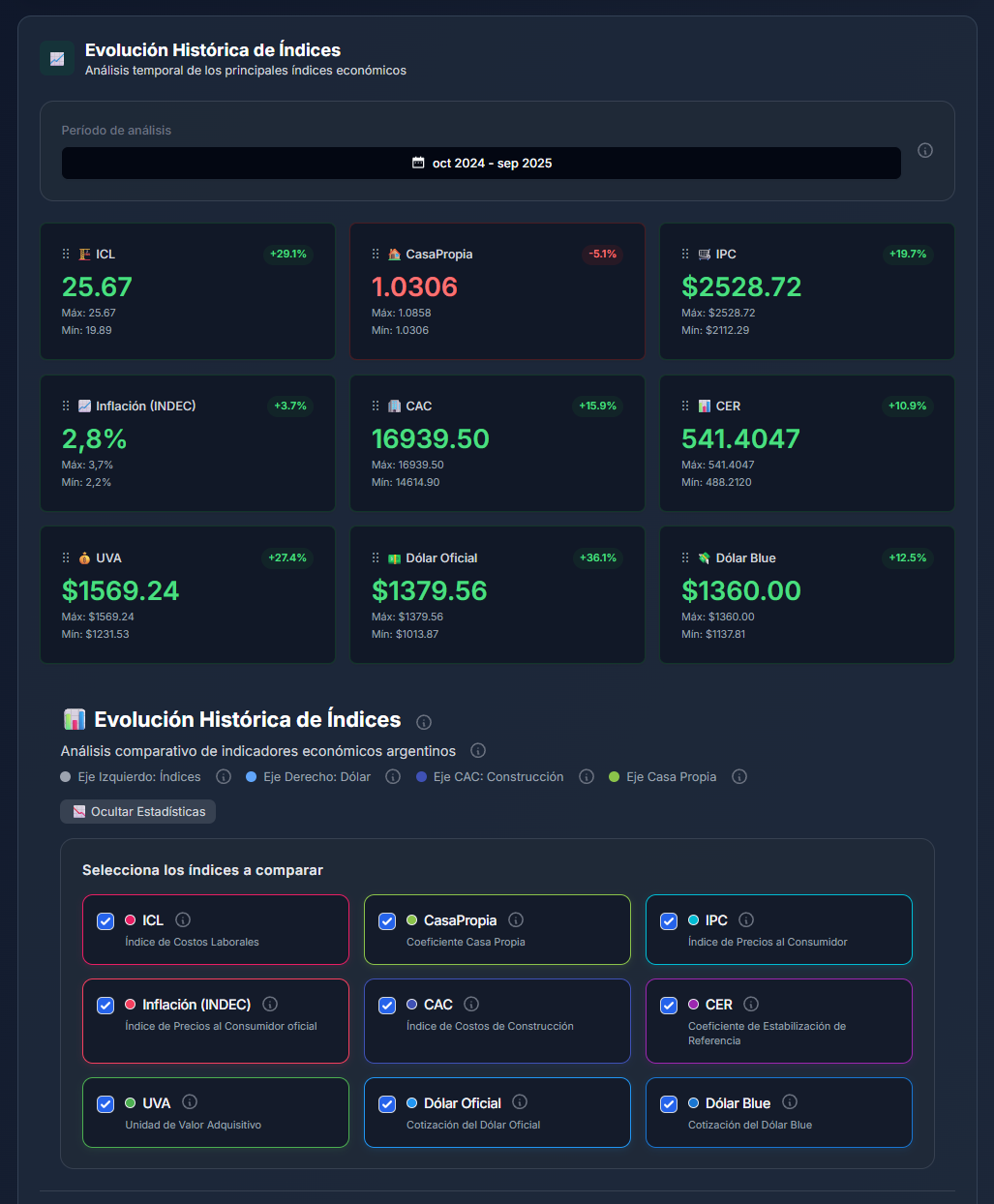Click the +36.1% badge on Dólar Oficial card
Screen dimensions: 994x1204
[598, 557]
